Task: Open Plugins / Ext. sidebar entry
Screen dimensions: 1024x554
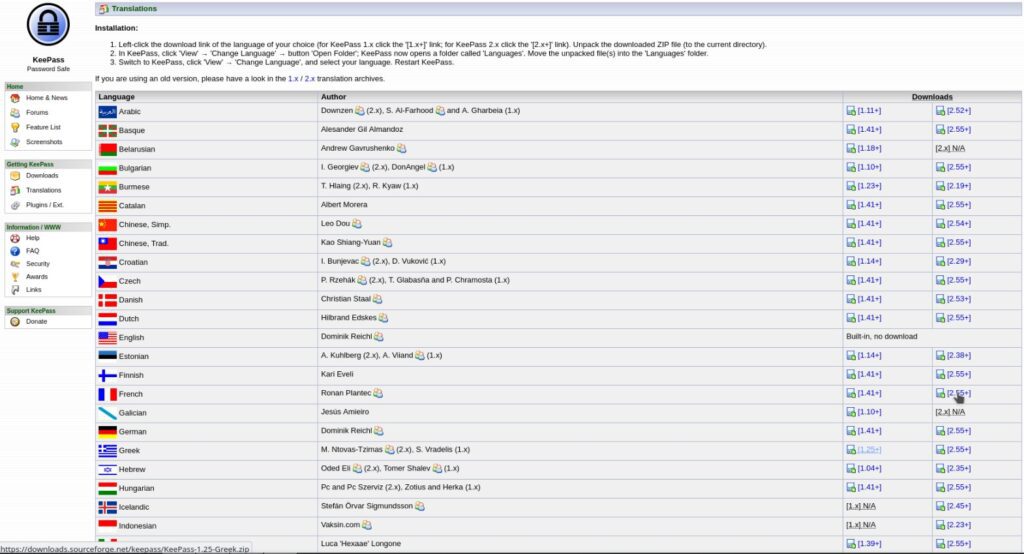Action: 44,205
